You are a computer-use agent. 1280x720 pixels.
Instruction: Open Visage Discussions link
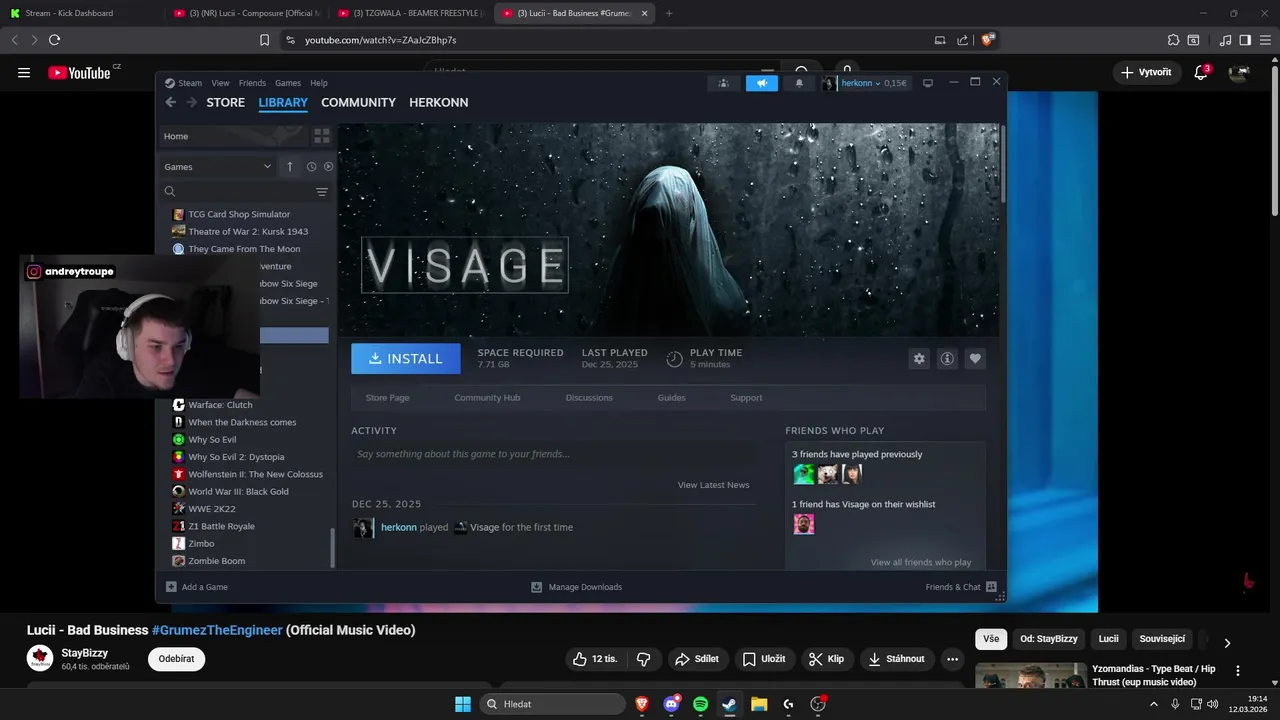point(589,398)
